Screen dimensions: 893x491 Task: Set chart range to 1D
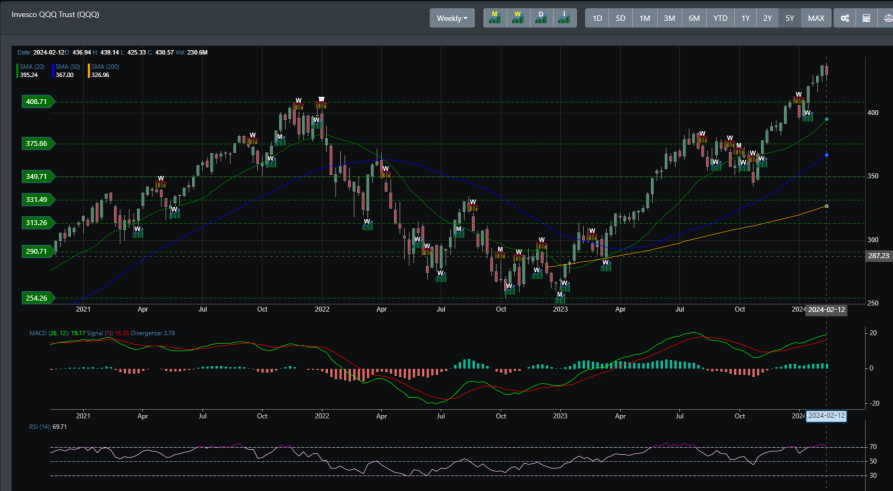point(597,18)
